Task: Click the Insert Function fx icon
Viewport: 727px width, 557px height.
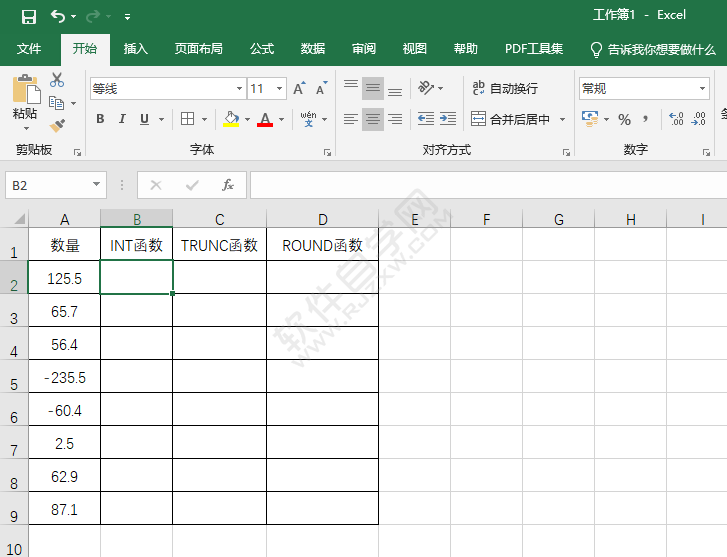Action: tap(228, 185)
